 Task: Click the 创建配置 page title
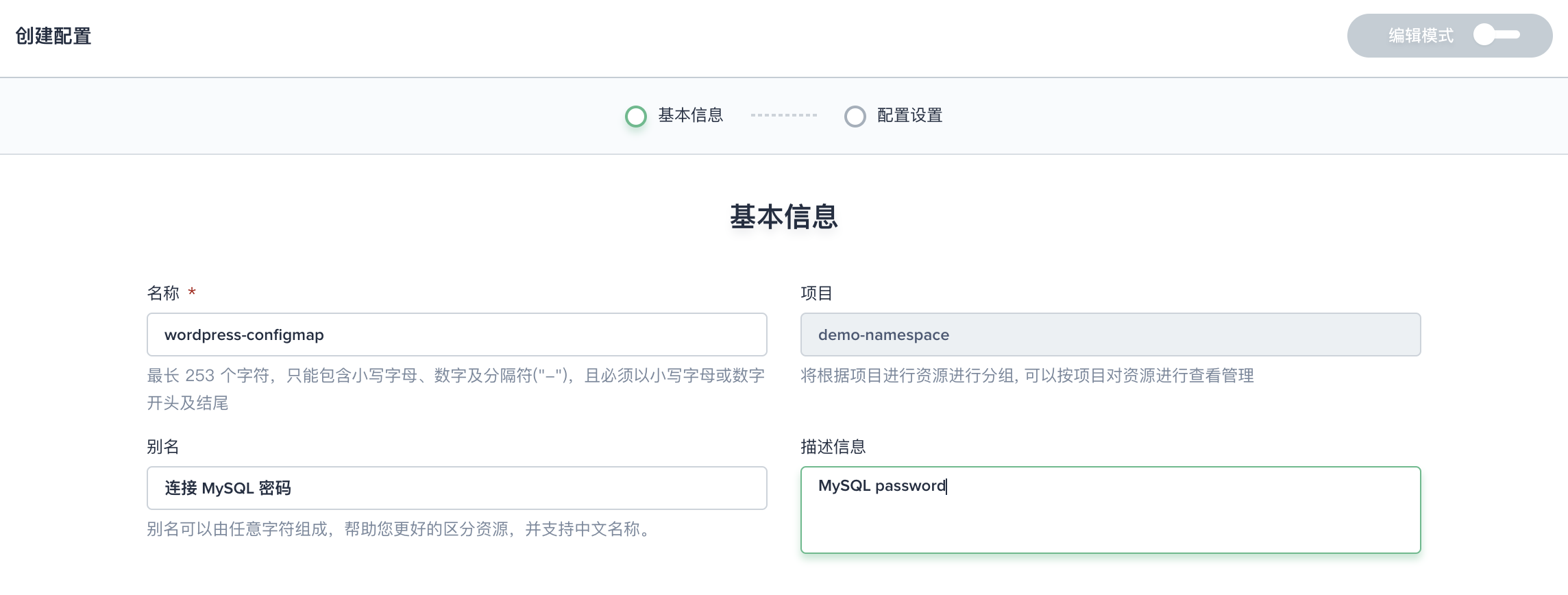pos(53,36)
